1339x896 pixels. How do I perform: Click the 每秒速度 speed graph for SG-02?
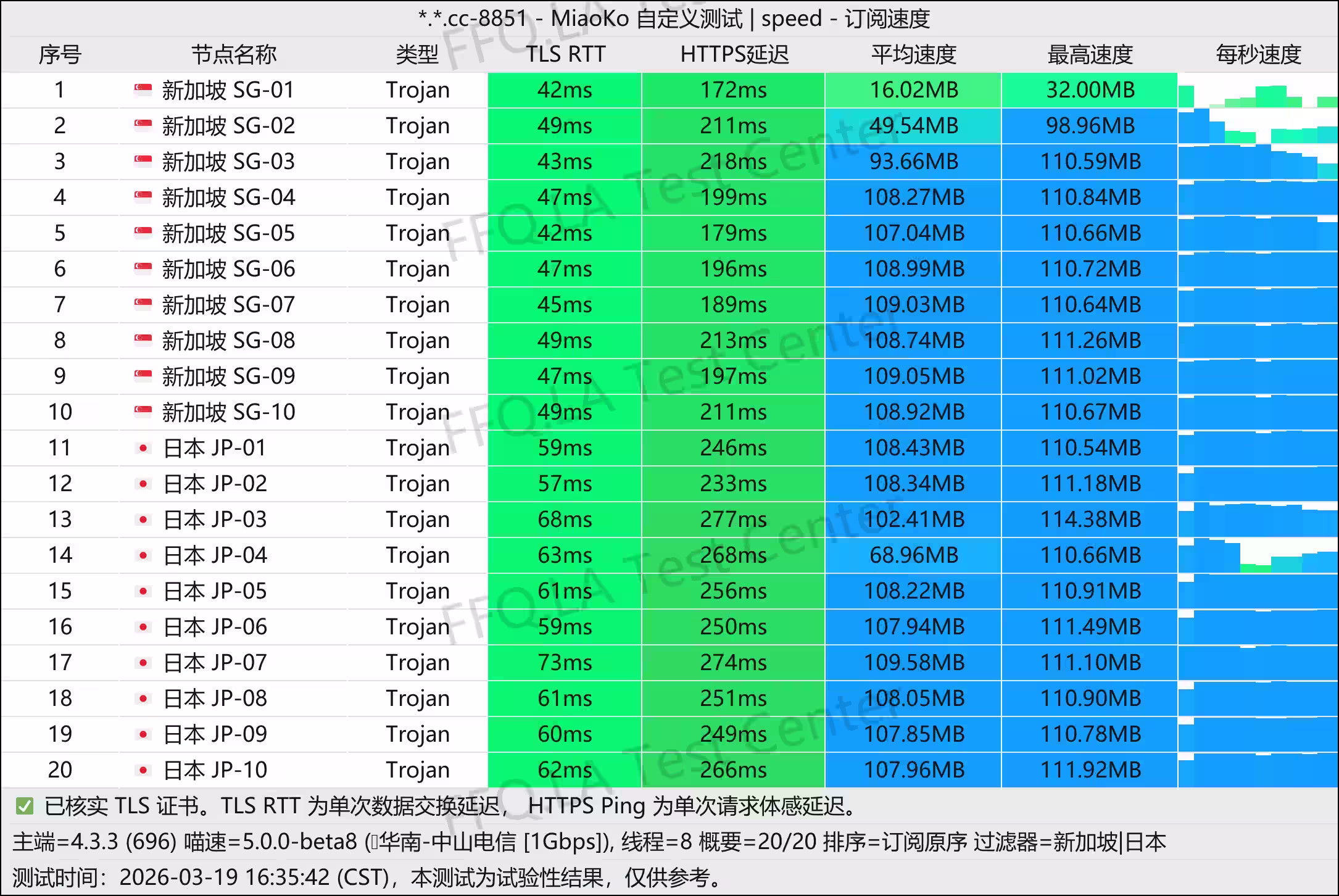(1259, 126)
